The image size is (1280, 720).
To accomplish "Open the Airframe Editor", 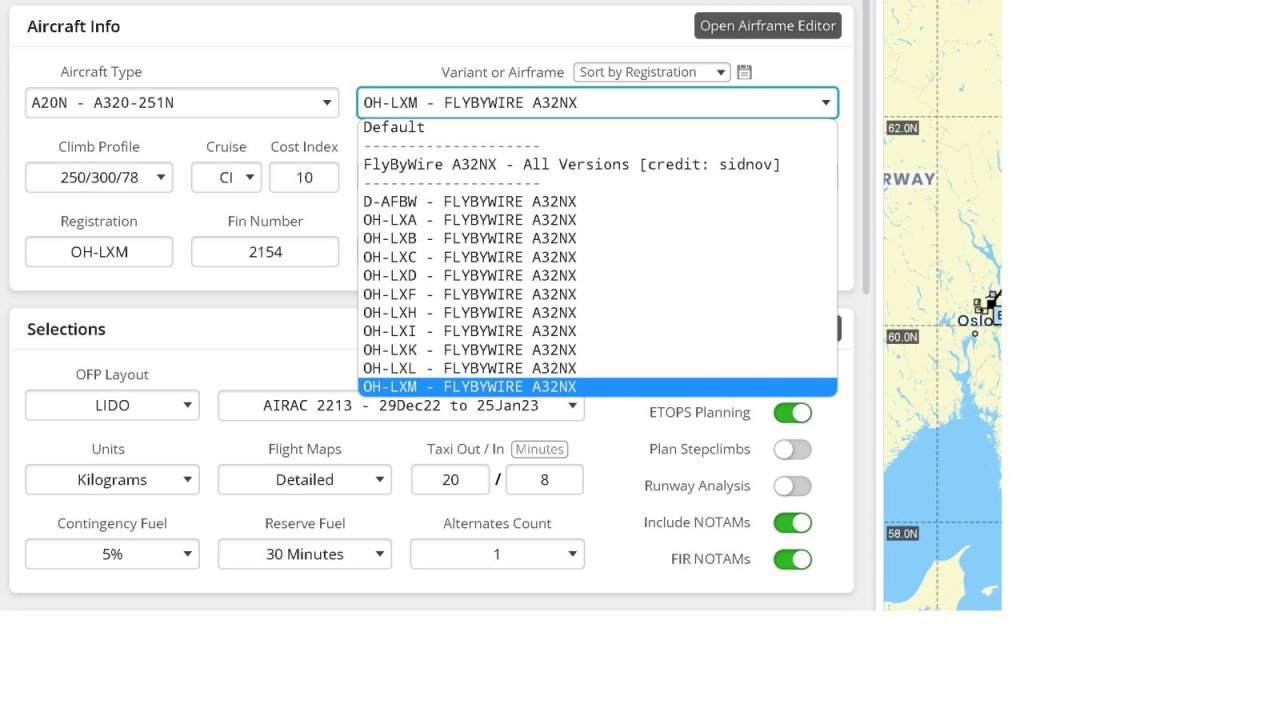I will pyautogui.click(x=768, y=26).
